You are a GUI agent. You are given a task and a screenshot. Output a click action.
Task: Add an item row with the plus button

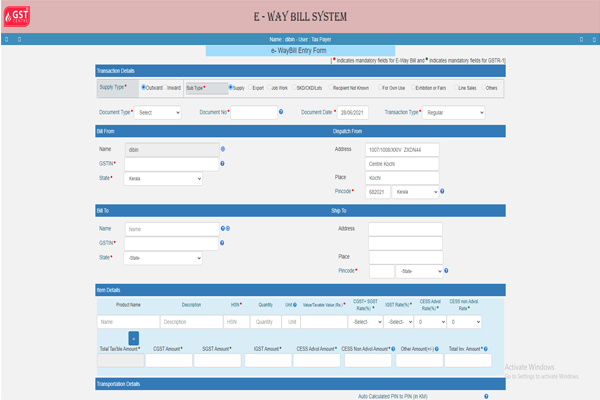point(133,339)
